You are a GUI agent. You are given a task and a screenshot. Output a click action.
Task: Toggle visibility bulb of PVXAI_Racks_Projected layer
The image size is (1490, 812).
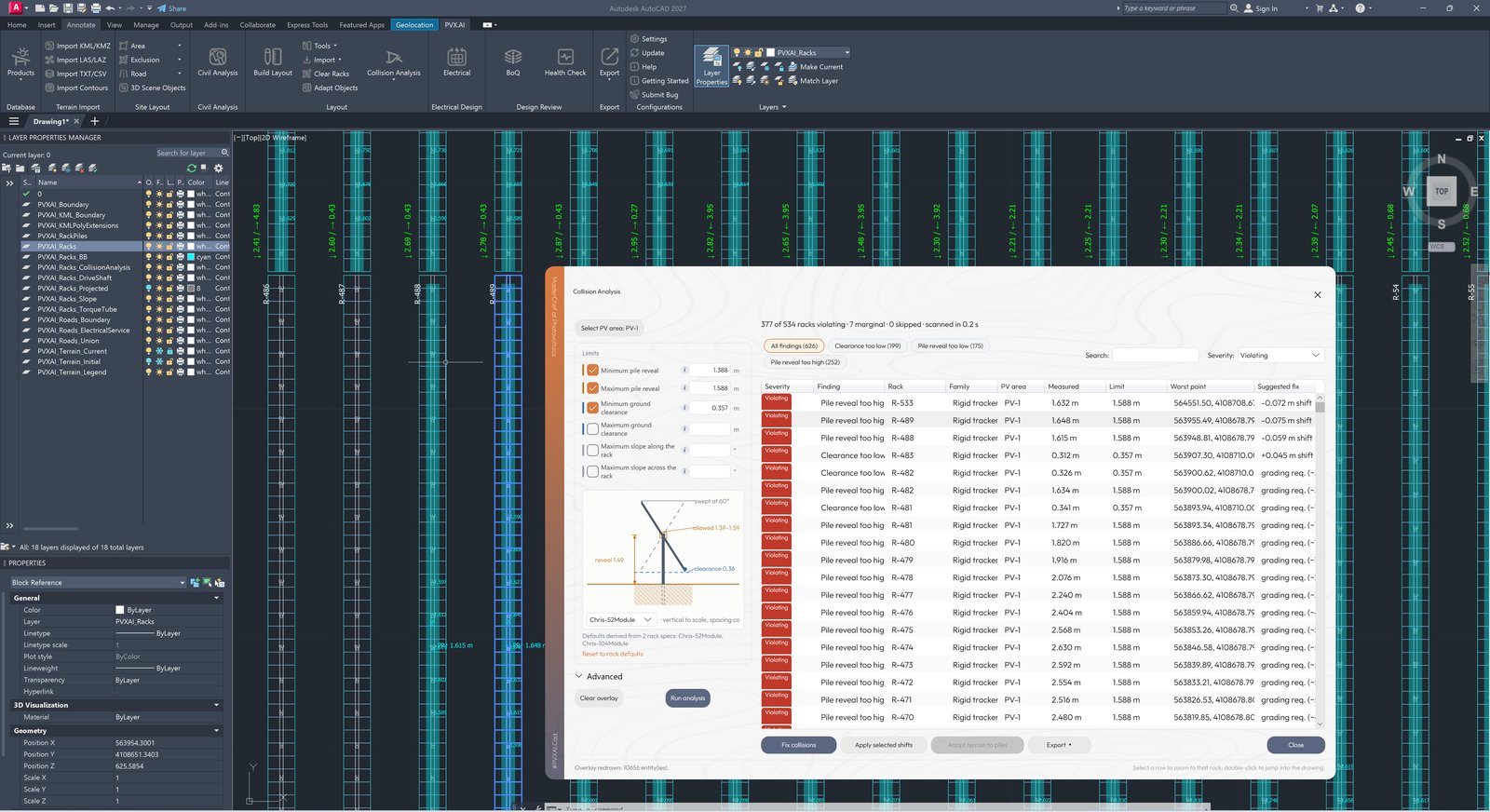click(x=148, y=289)
